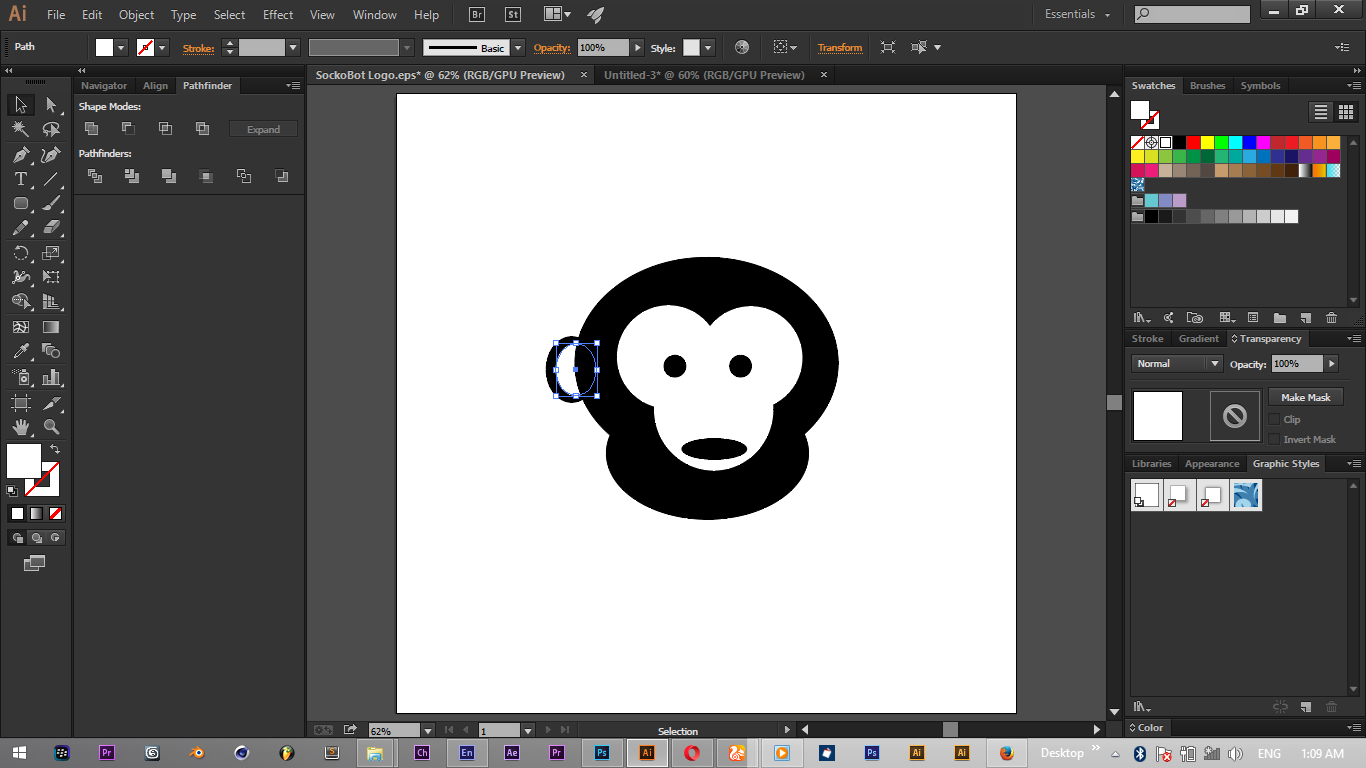Select the Hand tool

20,427
